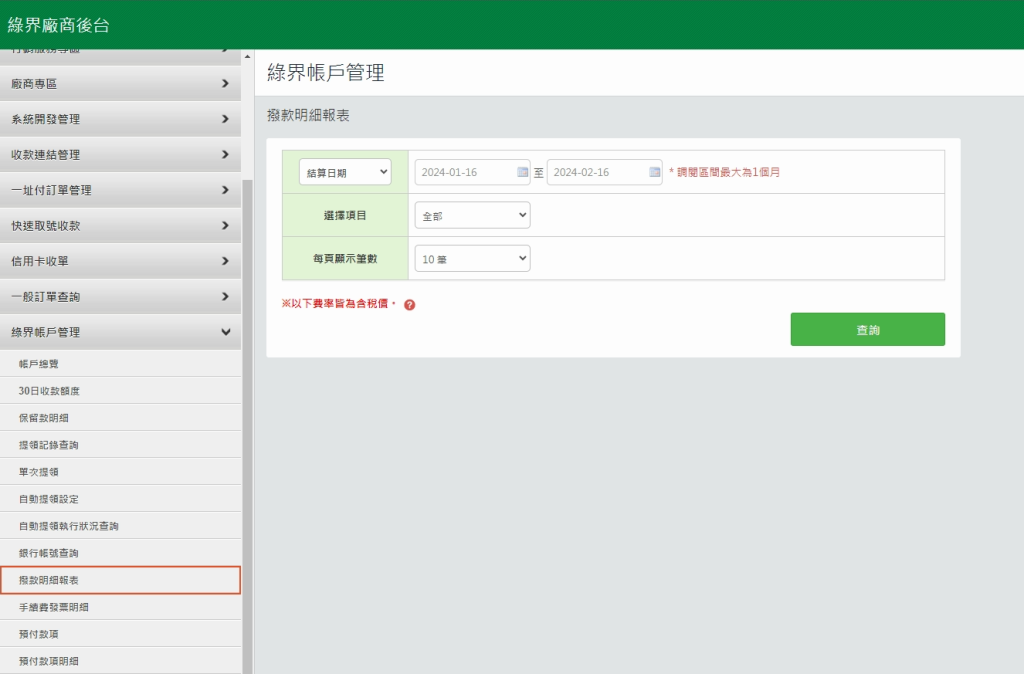Click the 每頁顯示筆數 row label
The height and width of the screenshot is (674, 1024).
pos(345,259)
